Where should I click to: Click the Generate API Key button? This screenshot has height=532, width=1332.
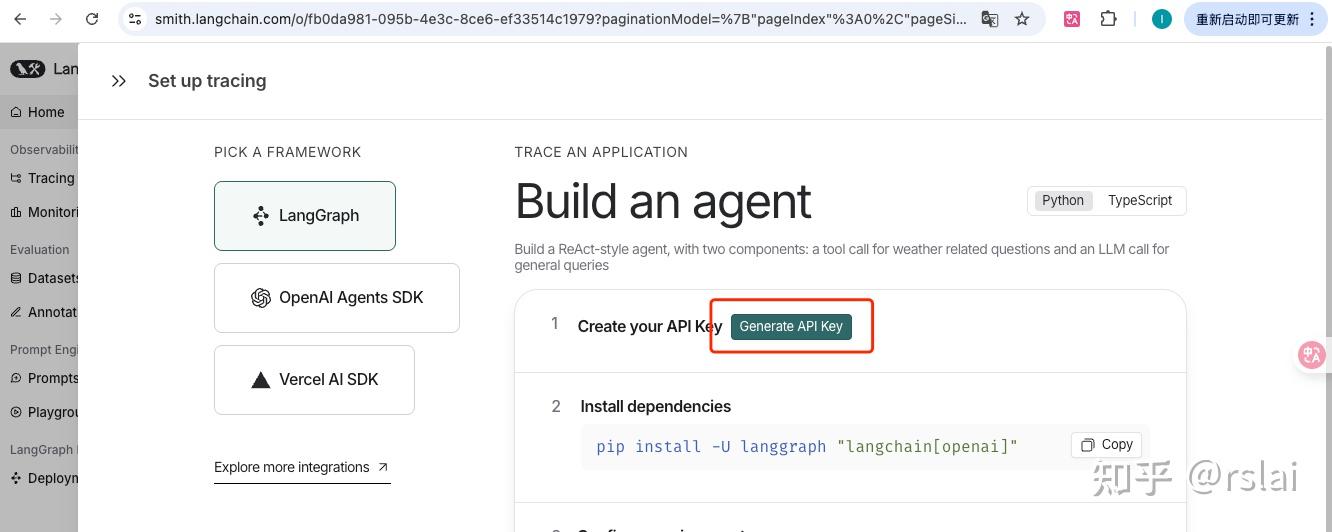point(791,326)
